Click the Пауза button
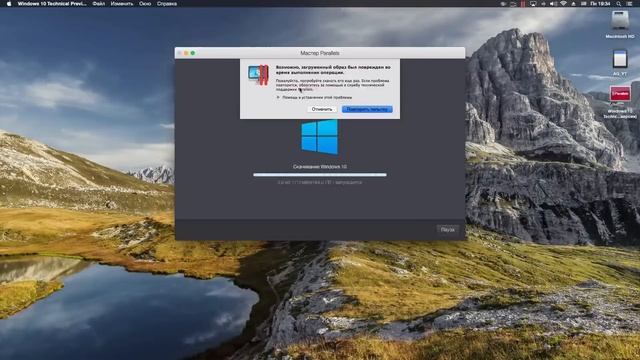This screenshot has height=360, width=640. [x=447, y=229]
